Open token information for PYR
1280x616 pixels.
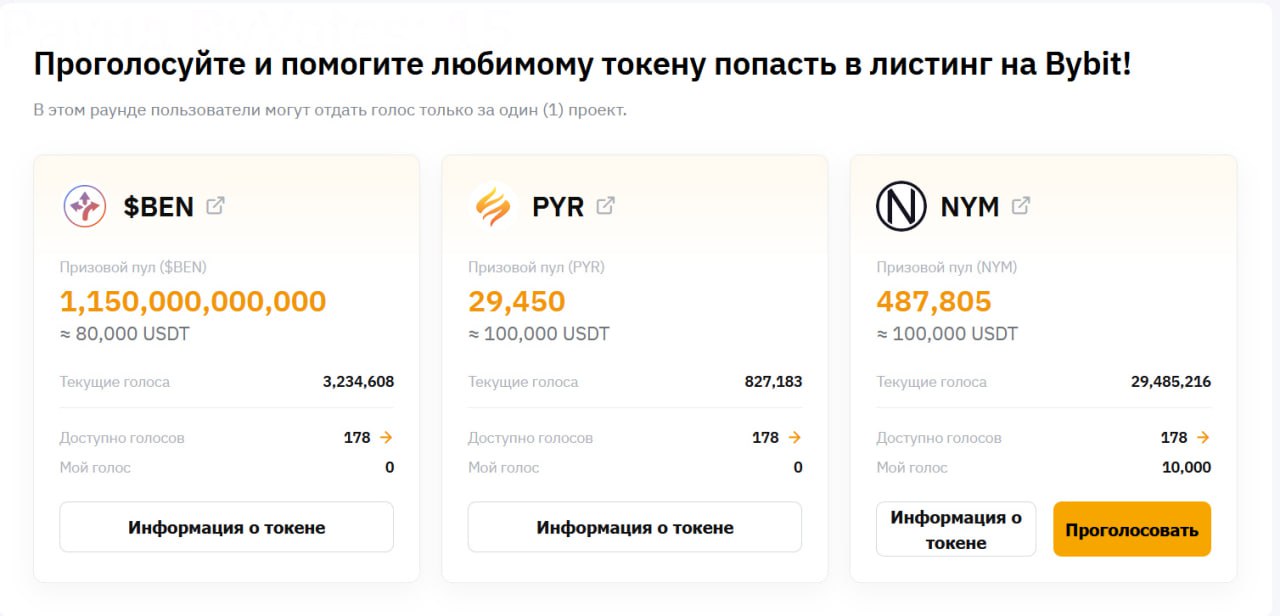coord(635,527)
